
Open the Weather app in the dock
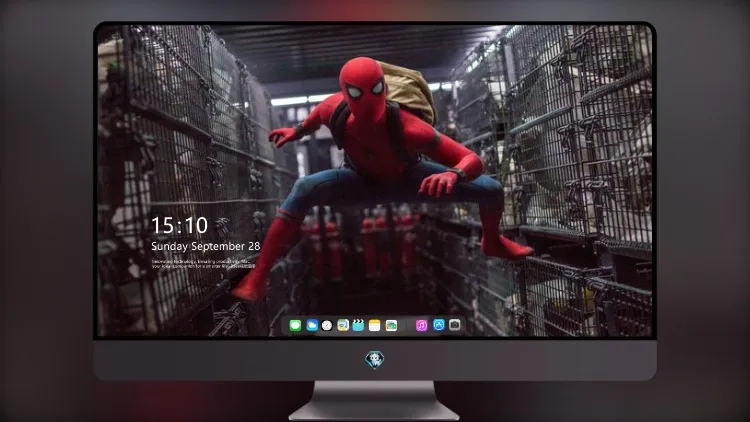312,326
